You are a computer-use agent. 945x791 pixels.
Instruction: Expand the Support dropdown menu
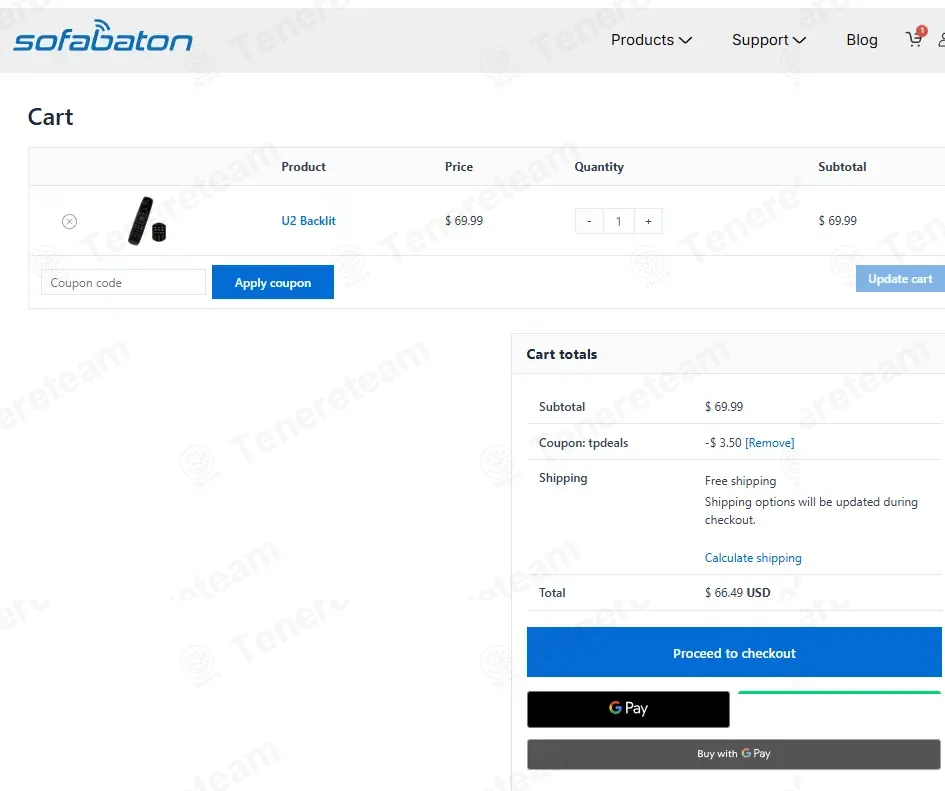pos(768,40)
